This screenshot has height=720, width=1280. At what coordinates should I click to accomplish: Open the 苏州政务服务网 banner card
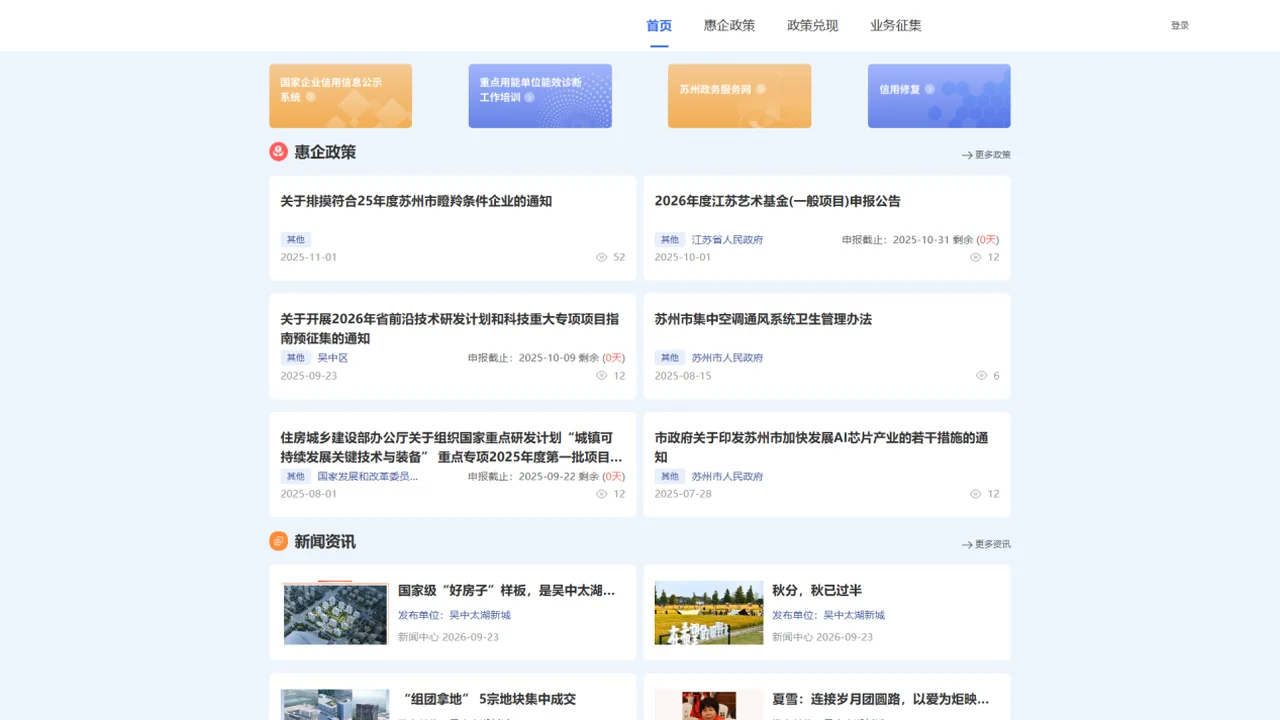739,96
